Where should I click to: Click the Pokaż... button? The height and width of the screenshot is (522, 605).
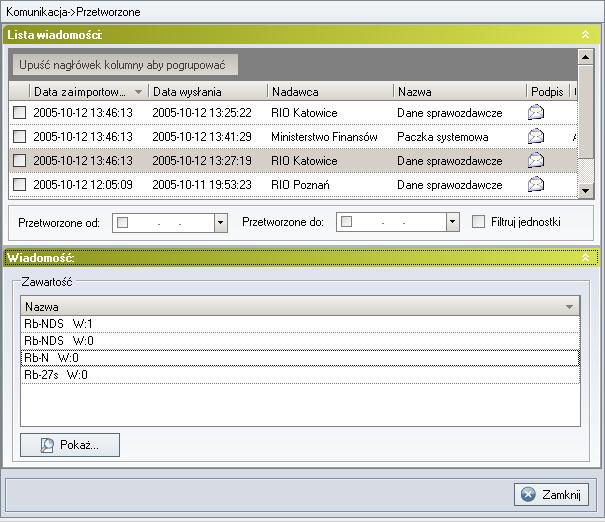(70, 445)
